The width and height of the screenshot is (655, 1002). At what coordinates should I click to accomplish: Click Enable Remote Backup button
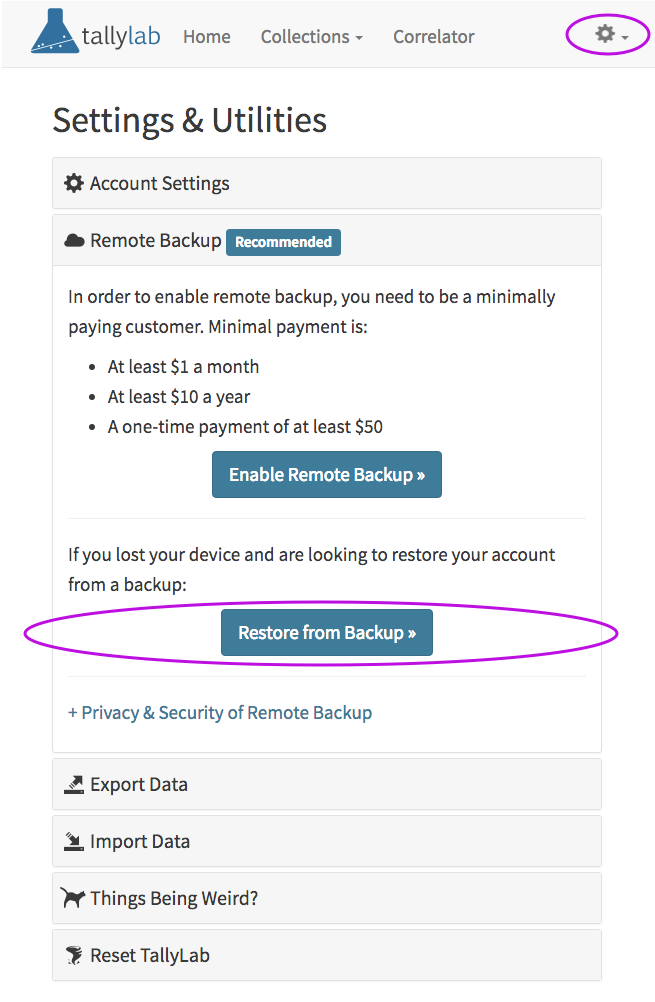coord(327,475)
